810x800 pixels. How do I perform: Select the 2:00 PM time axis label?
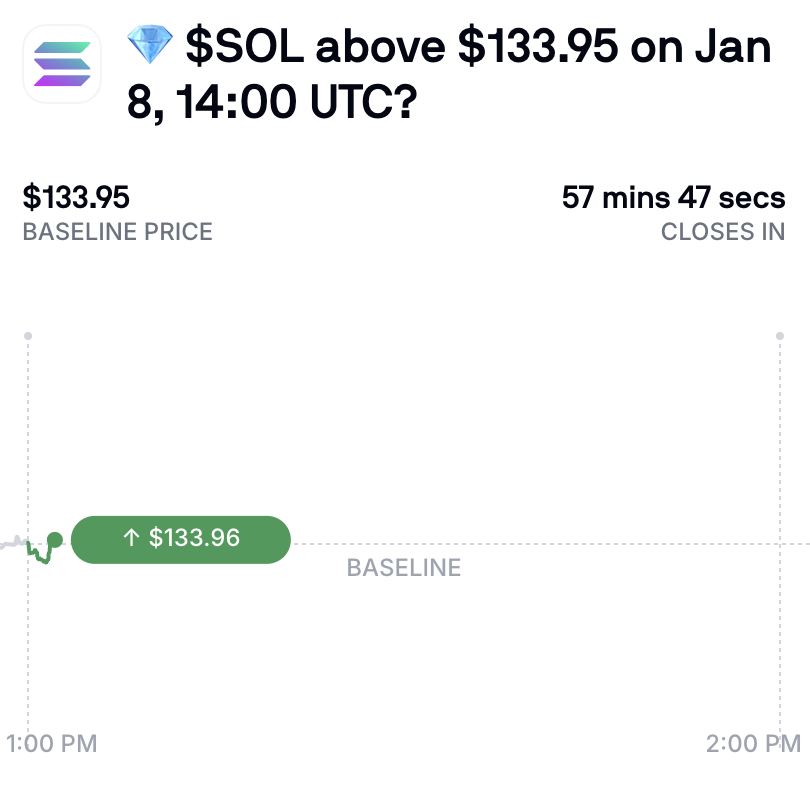point(754,744)
